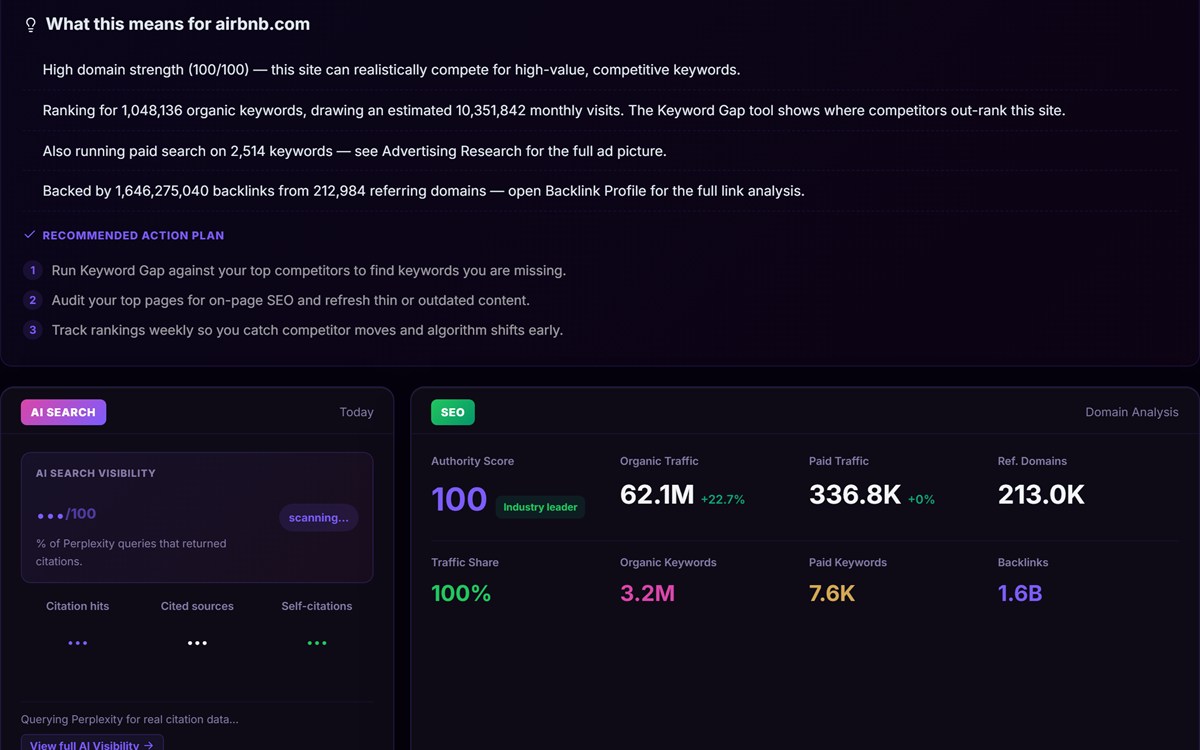This screenshot has width=1200, height=750.
Task: Click the Track rankings weekly recommendation
Action: (x=307, y=330)
